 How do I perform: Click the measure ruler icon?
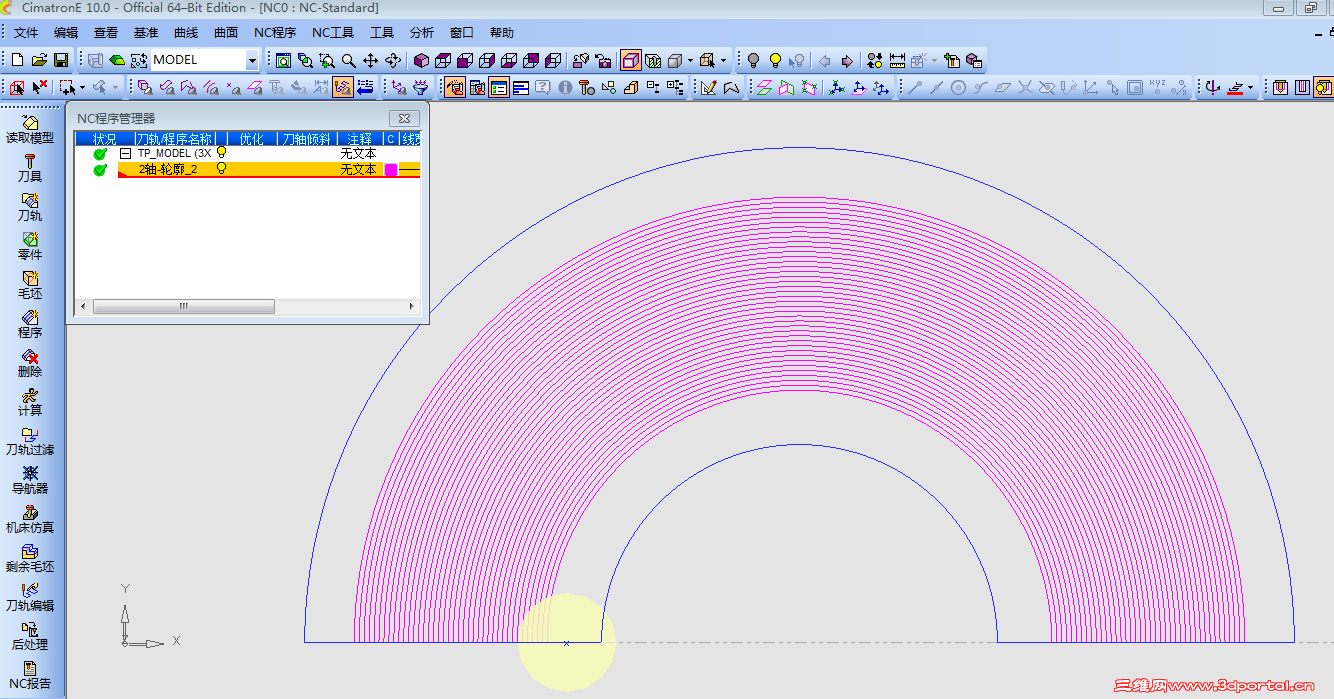[x=897, y=60]
